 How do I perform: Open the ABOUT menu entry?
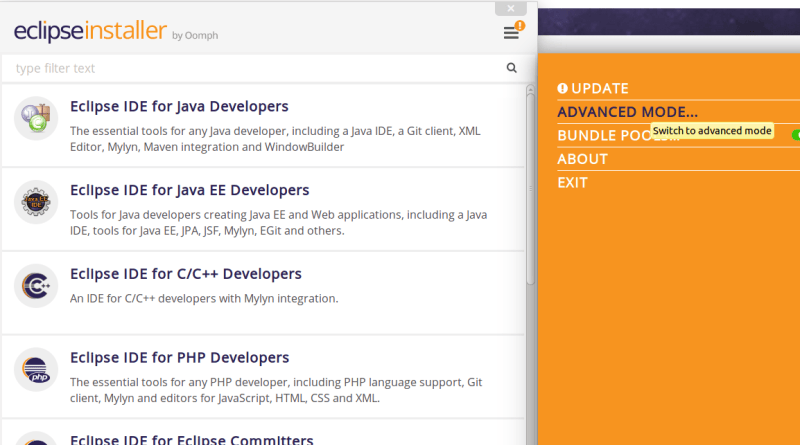[x=582, y=159]
